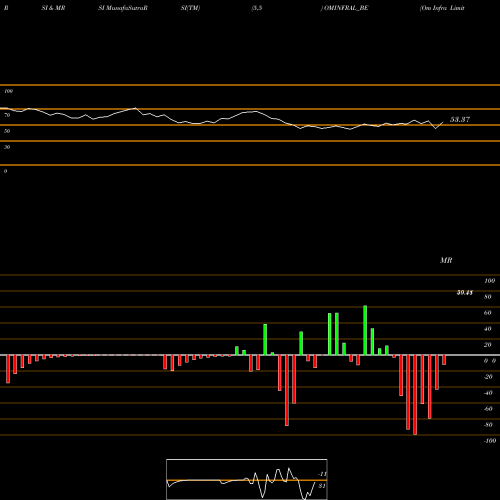Click the end point of the RSI line

(443, 122)
